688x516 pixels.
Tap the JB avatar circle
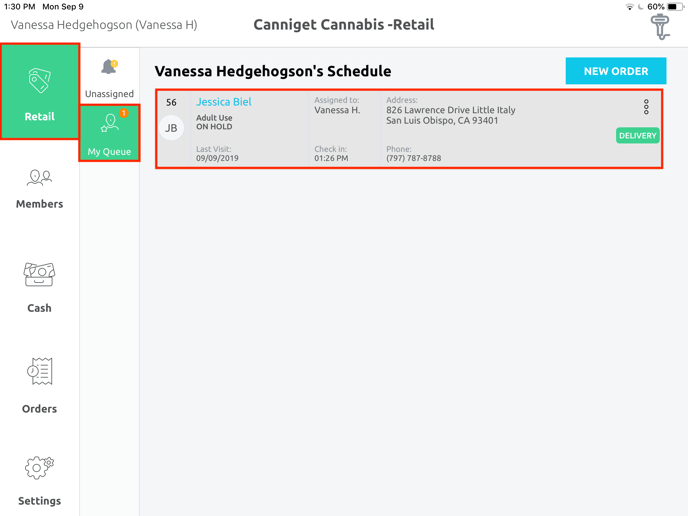[x=171, y=128]
